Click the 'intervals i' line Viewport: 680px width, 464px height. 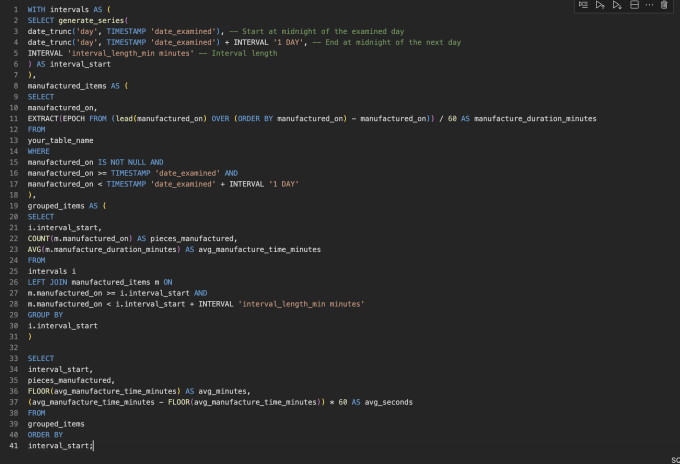52,271
